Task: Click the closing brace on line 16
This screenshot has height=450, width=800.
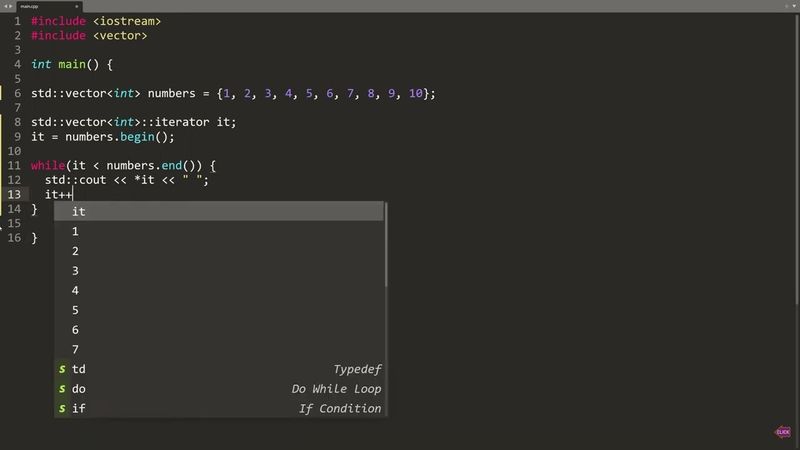Action: (34, 238)
